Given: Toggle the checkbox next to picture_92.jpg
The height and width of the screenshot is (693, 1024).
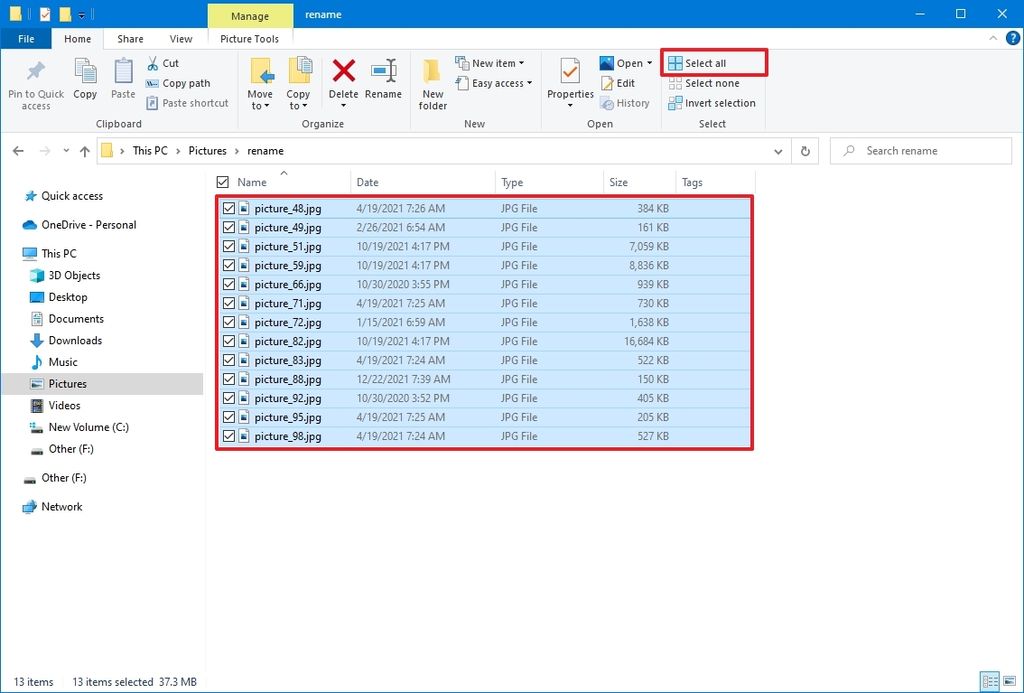Looking at the screenshot, I should pyautogui.click(x=229, y=398).
